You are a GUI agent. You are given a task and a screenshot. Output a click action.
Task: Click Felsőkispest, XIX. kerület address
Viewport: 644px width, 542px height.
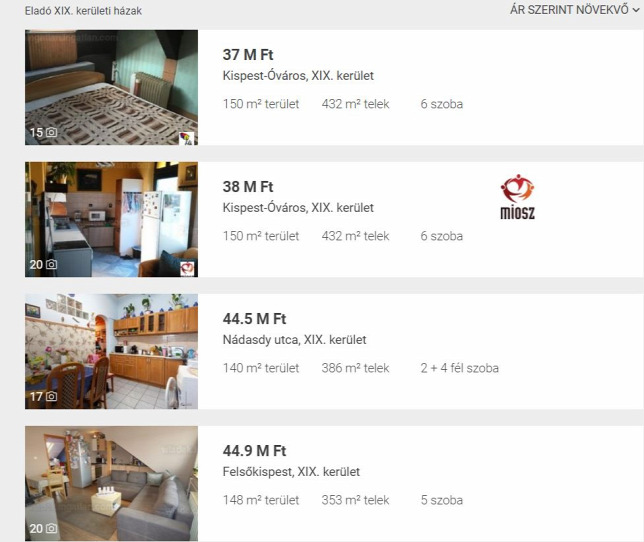[x=291, y=472]
